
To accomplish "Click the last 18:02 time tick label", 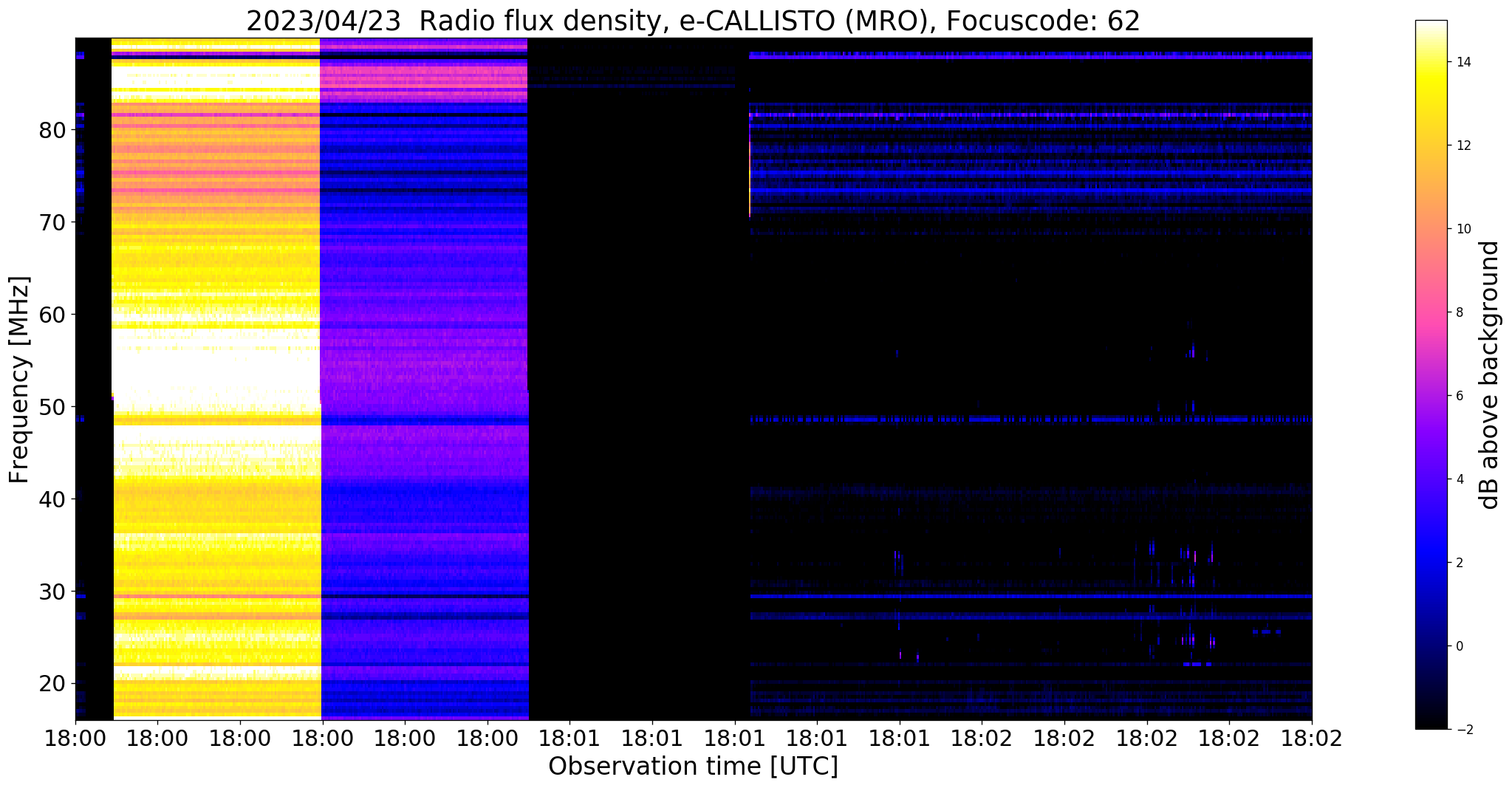I will click(1312, 739).
